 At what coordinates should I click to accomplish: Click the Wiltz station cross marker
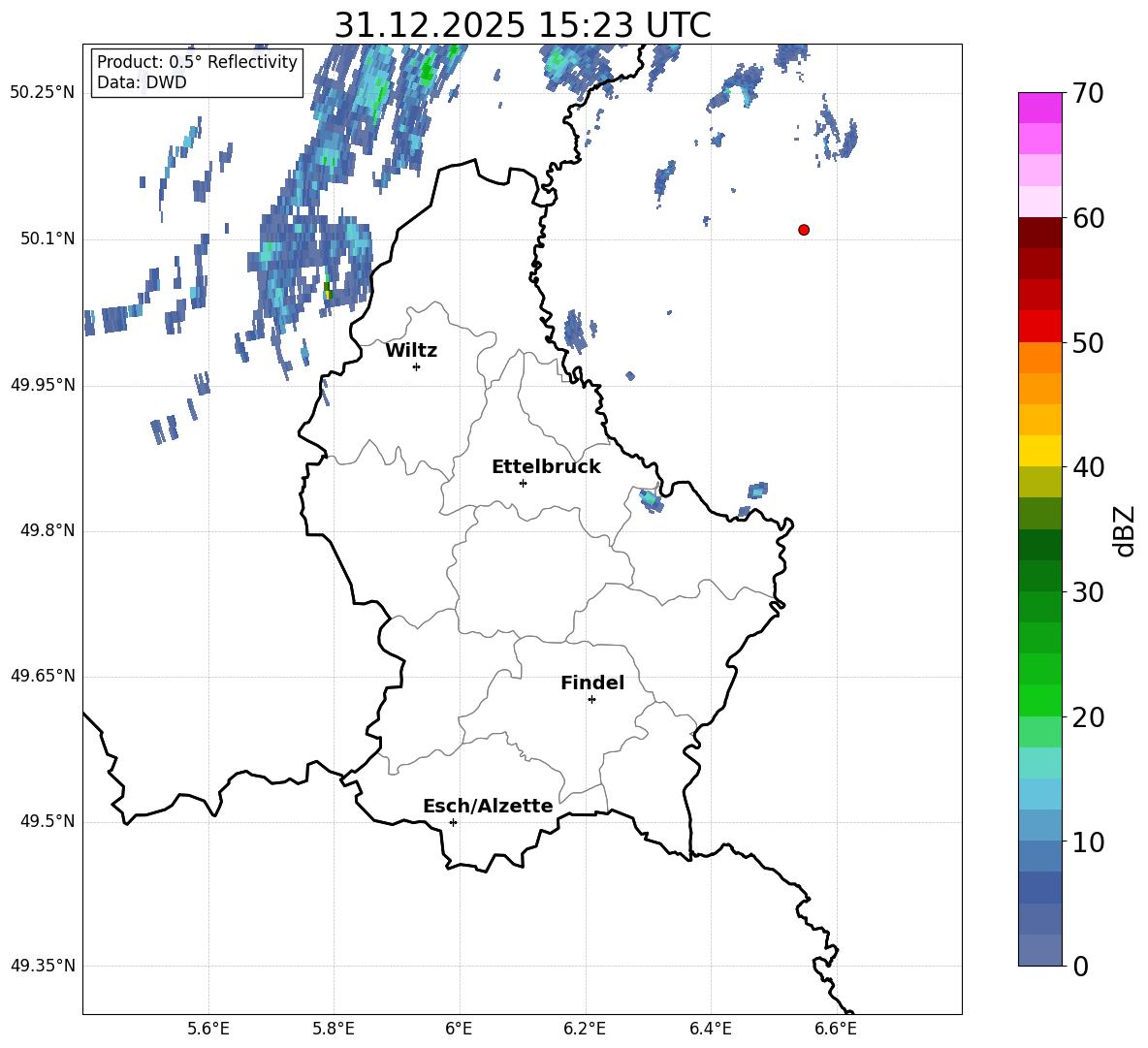pos(417,366)
